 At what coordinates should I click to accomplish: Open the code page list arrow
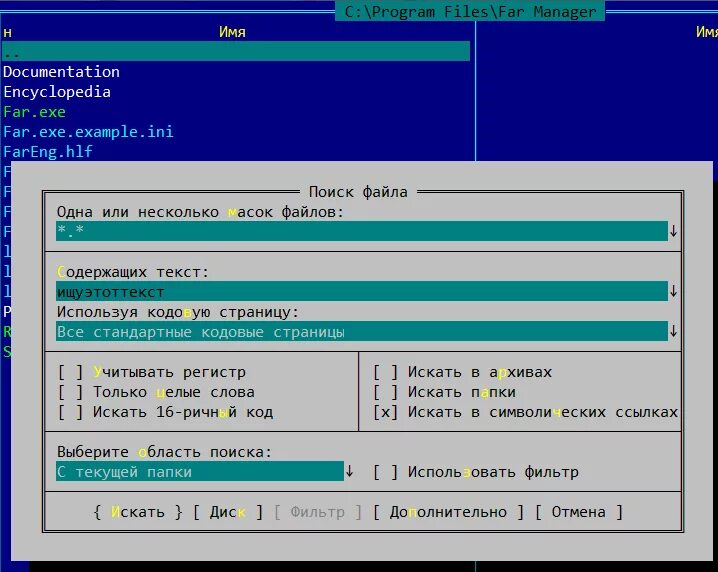point(673,331)
